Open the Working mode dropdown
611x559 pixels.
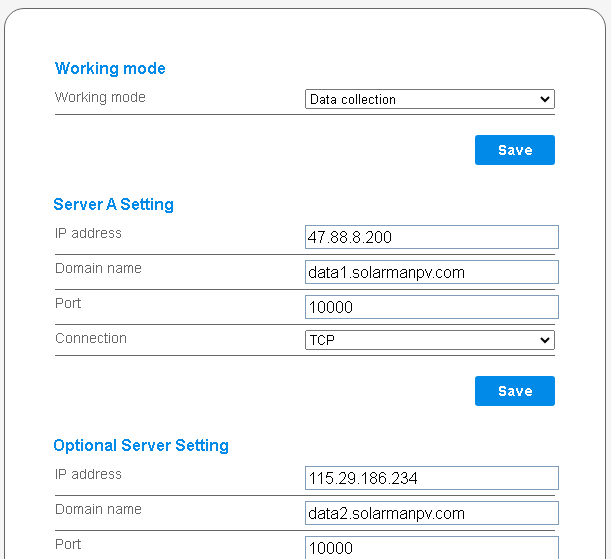tap(429, 99)
